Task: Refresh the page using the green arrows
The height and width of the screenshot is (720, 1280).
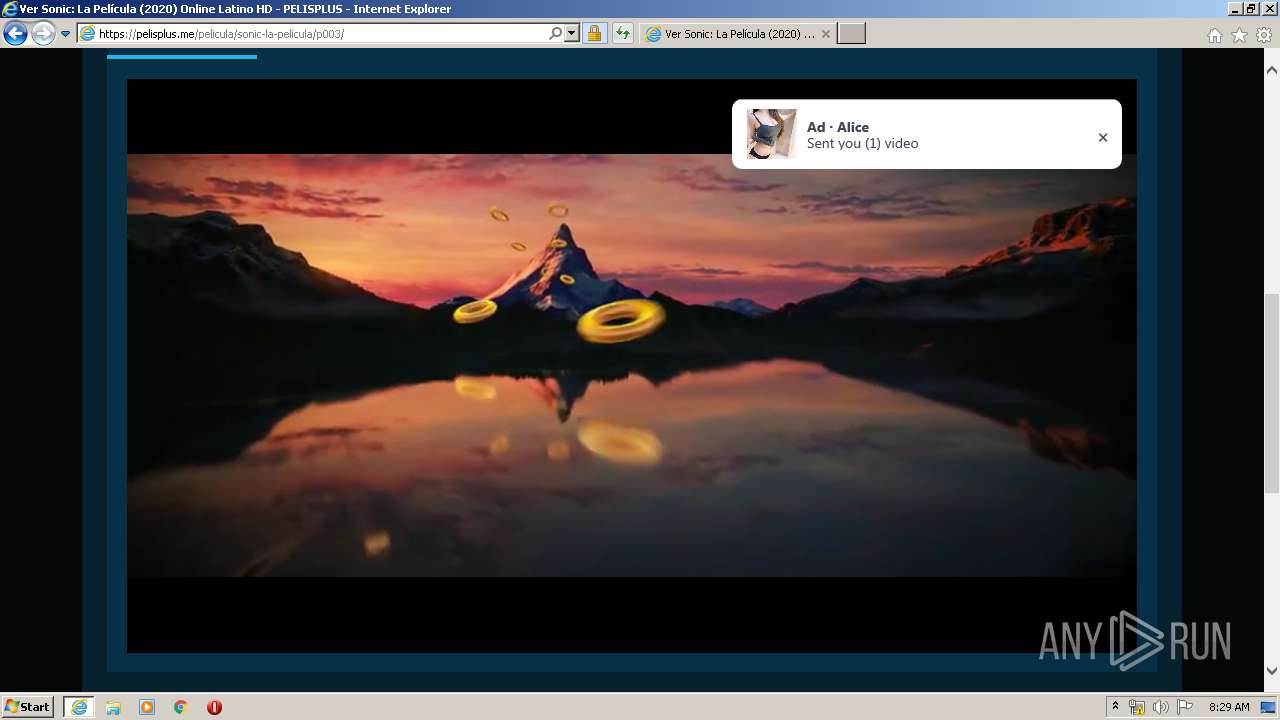Action: click(x=623, y=34)
